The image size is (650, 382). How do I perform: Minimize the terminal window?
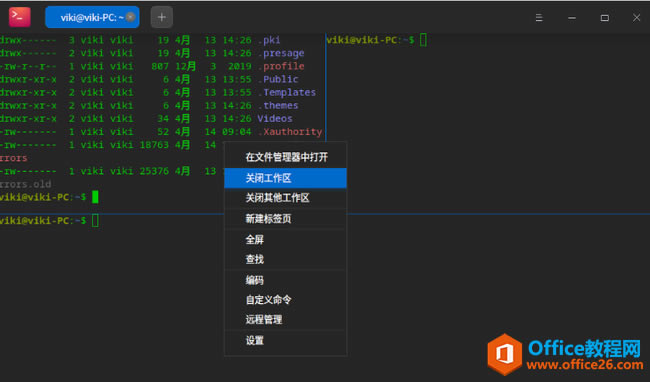[572, 18]
